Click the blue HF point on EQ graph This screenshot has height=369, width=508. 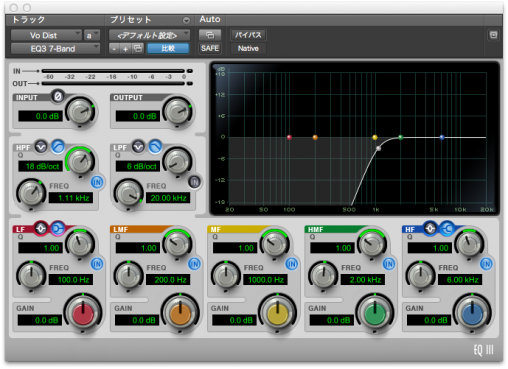442,137
